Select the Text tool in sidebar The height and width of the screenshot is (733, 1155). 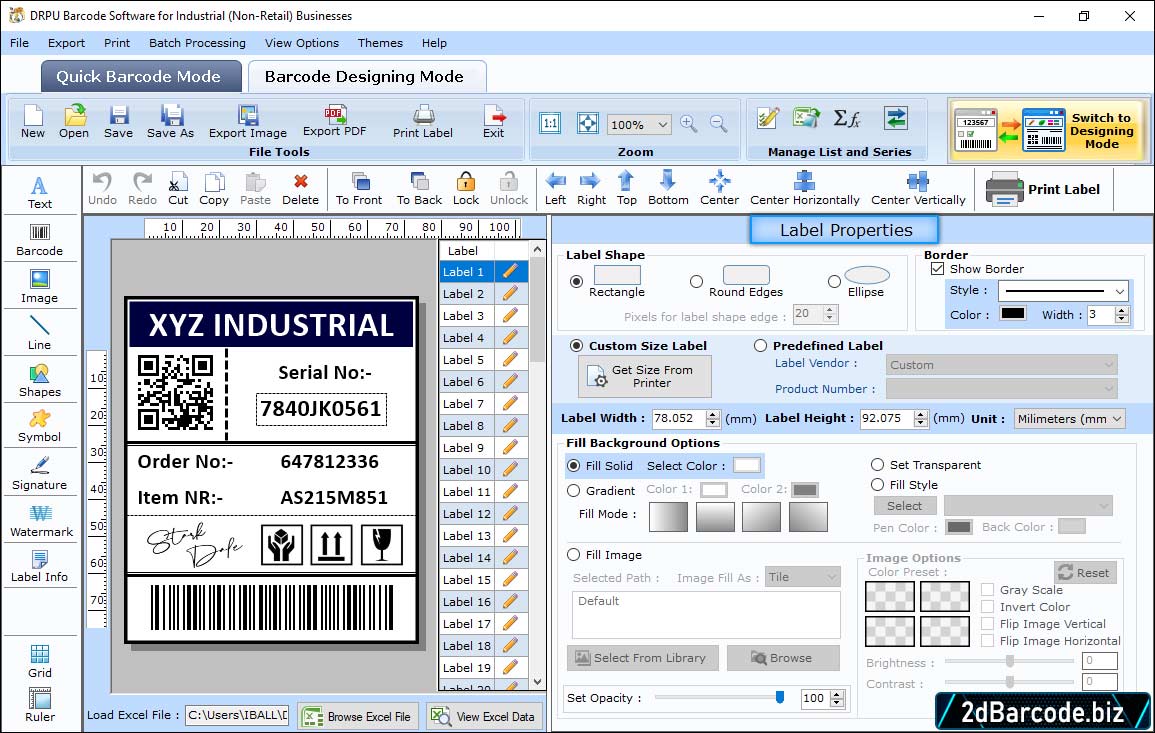click(40, 193)
